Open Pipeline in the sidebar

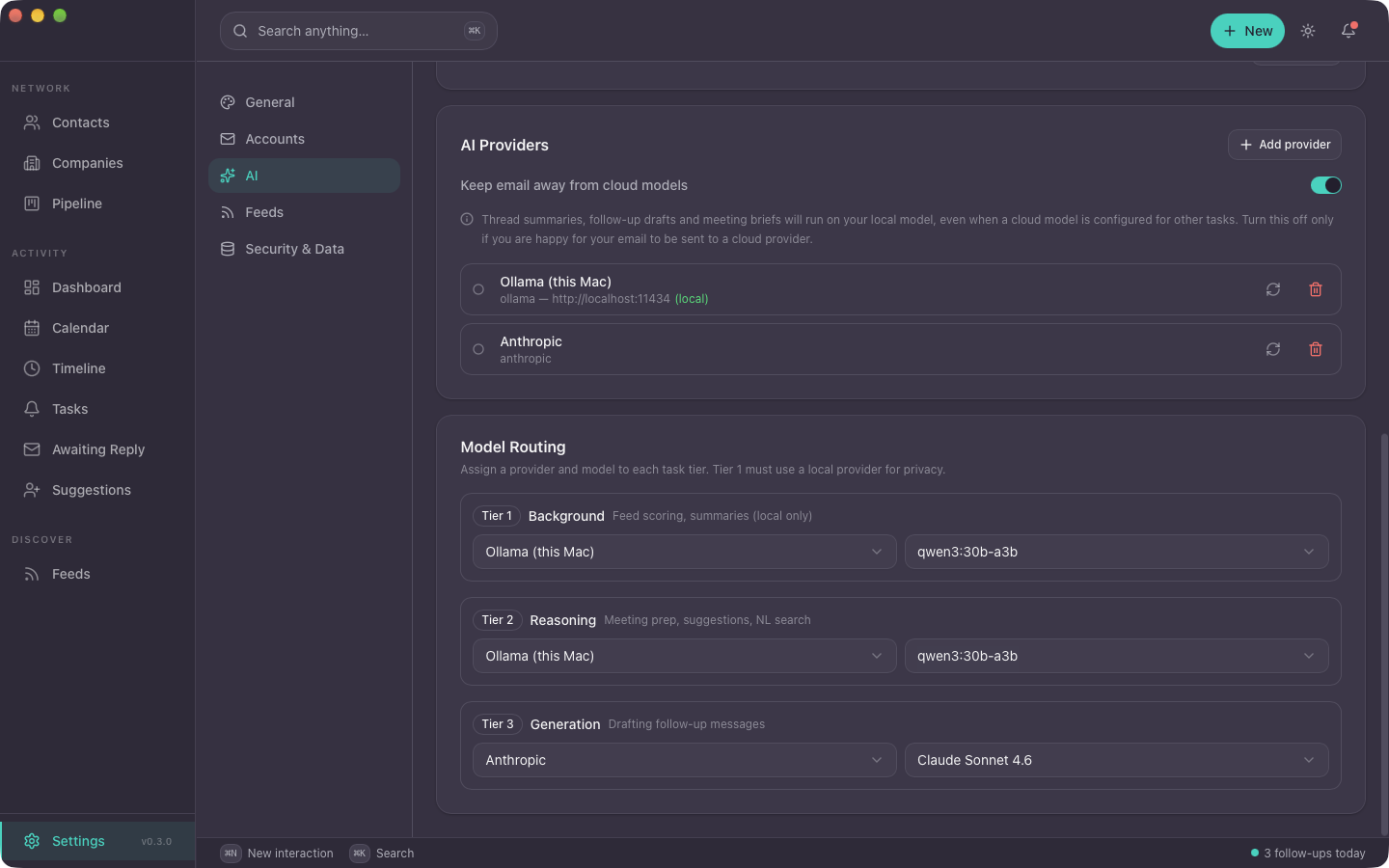tap(97, 203)
